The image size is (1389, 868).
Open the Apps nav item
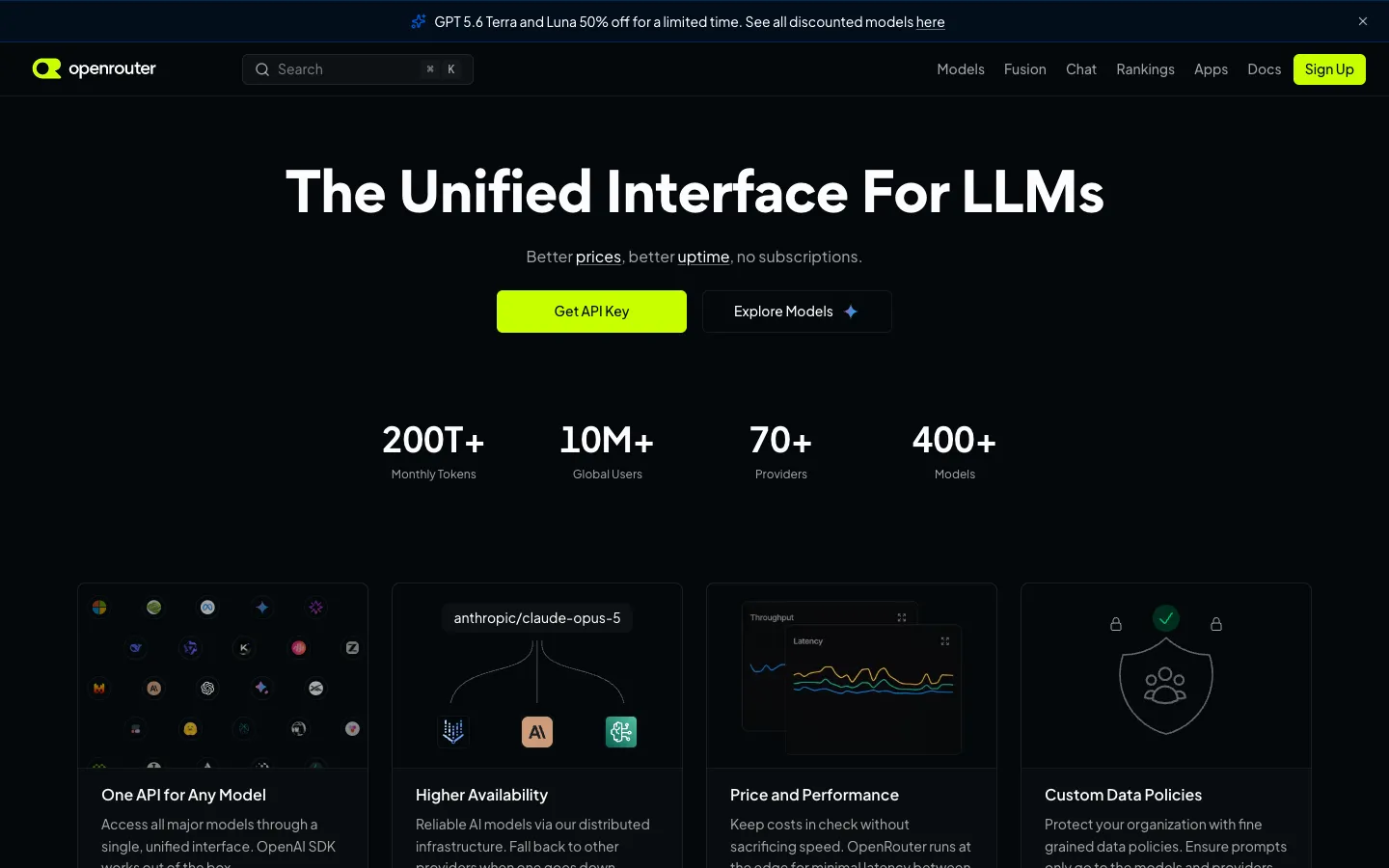(1211, 69)
